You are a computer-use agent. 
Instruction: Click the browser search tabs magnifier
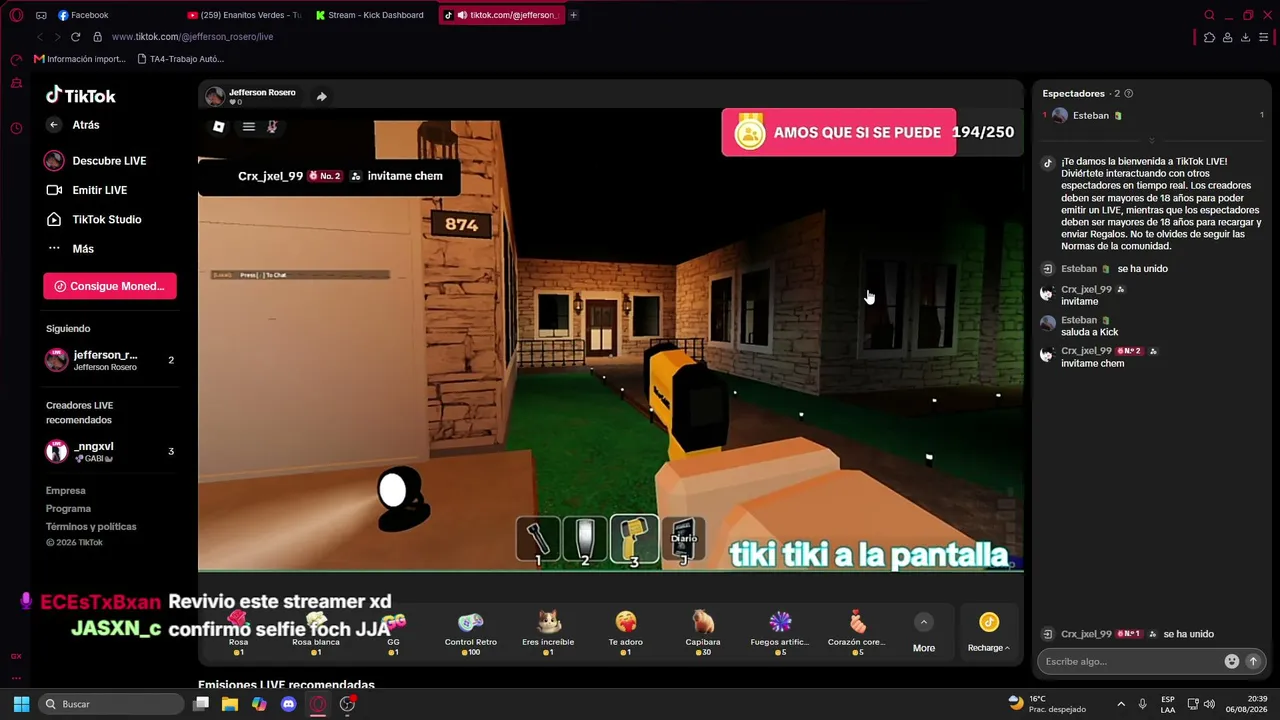point(1209,15)
